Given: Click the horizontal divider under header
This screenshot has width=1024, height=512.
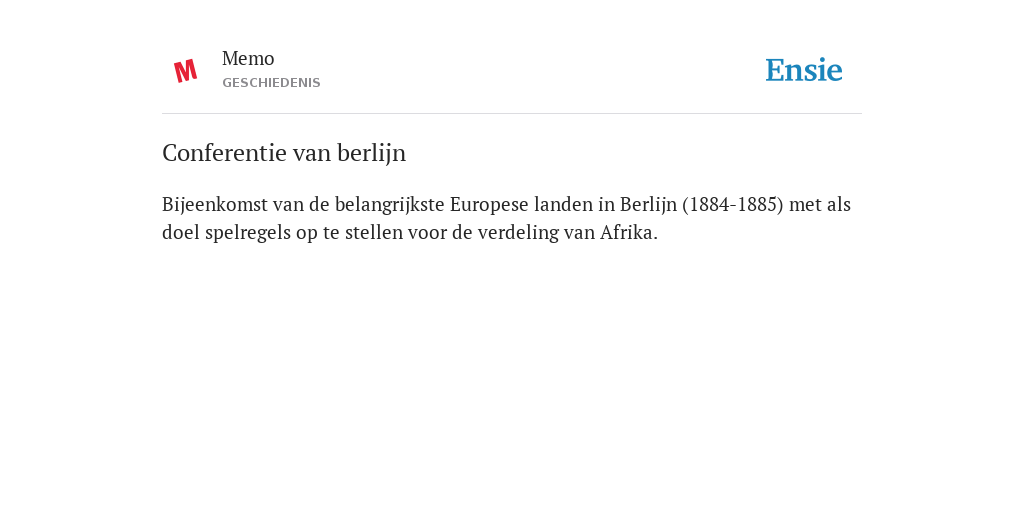Looking at the screenshot, I should [x=512, y=114].
